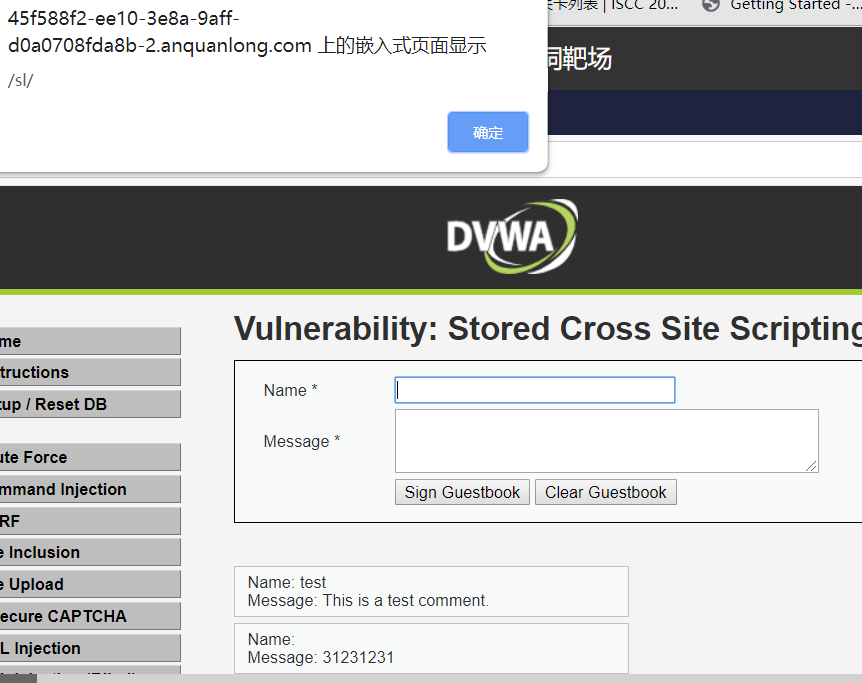The height and width of the screenshot is (683, 862).
Task: Click the horizontal scrollbar thumb at the bottom
Action: [18, 679]
